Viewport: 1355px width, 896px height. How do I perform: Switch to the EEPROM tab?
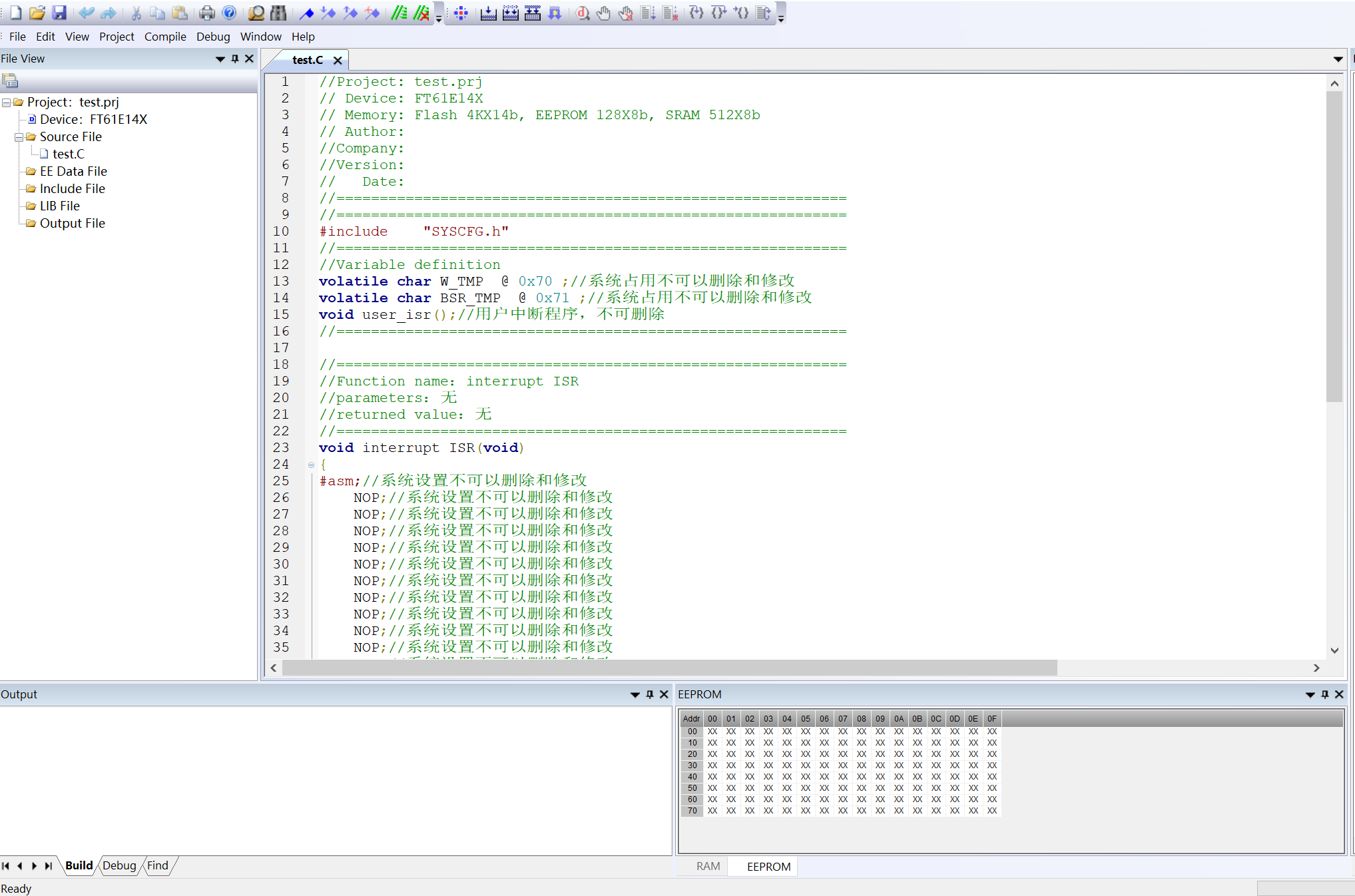[x=768, y=866]
